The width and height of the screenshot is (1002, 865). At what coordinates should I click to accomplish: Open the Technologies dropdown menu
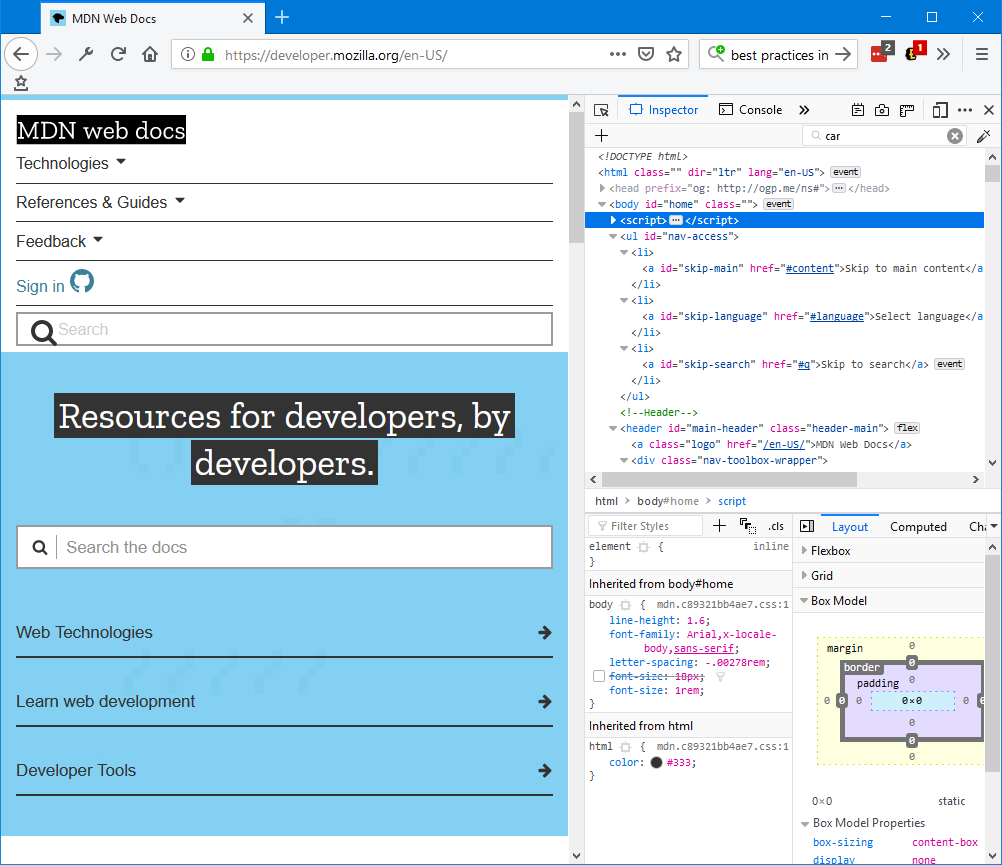pos(71,163)
